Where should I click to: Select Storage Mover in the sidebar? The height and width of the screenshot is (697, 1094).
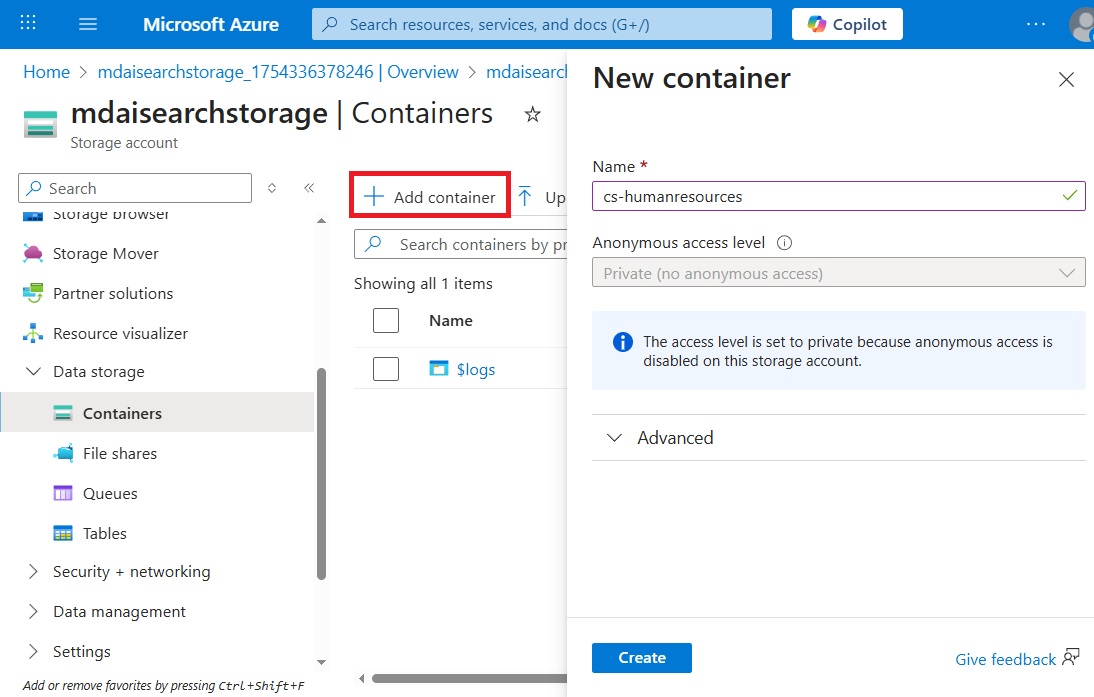point(103,253)
